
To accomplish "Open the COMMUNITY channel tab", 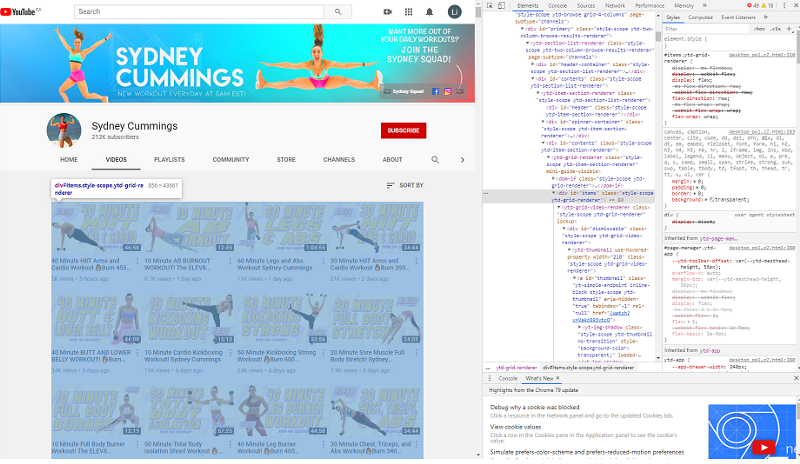I will click(231, 160).
